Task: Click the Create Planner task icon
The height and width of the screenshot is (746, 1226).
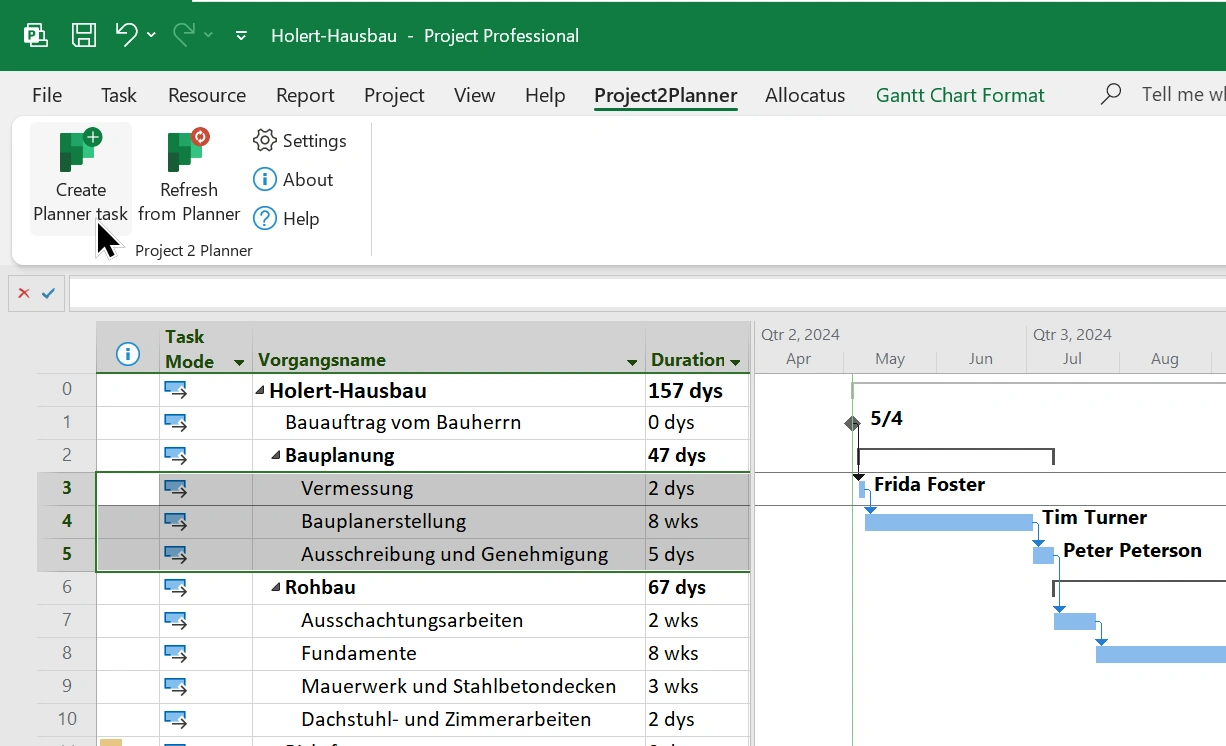Action: point(80,151)
